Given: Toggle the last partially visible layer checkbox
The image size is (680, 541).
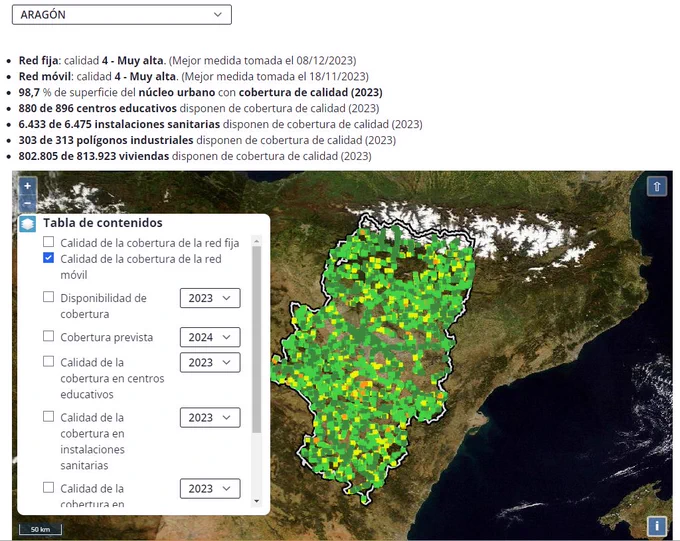Looking at the screenshot, I should tap(49, 488).
